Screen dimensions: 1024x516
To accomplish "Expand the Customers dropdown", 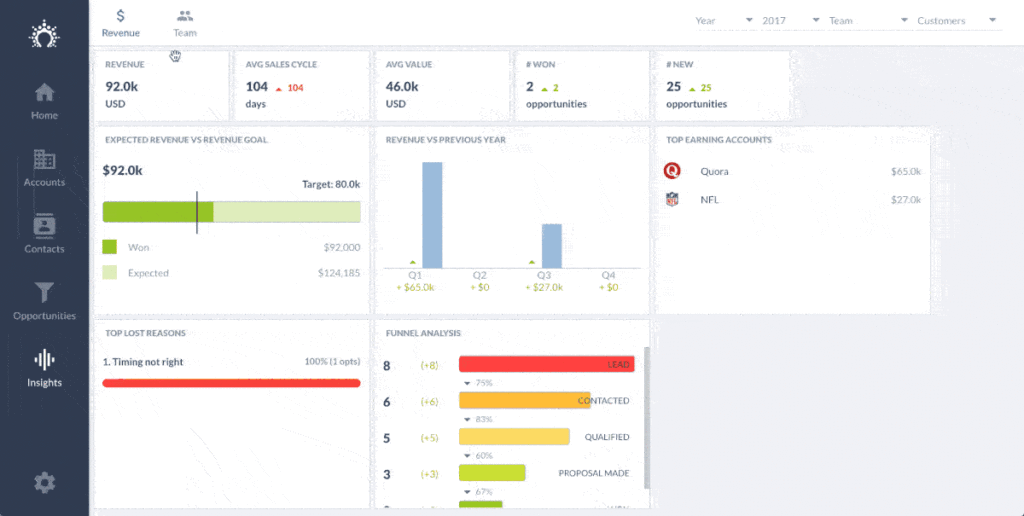I will click(957, 21).
